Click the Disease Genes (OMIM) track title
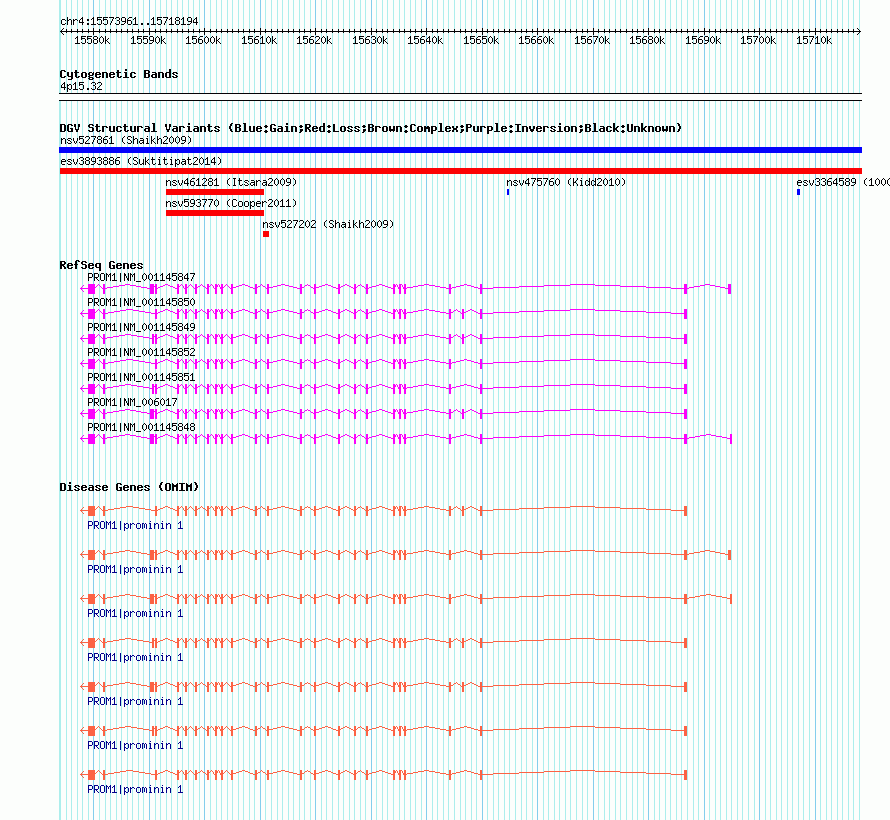Screen dimensions: 890x820 (x=129, y=487)
